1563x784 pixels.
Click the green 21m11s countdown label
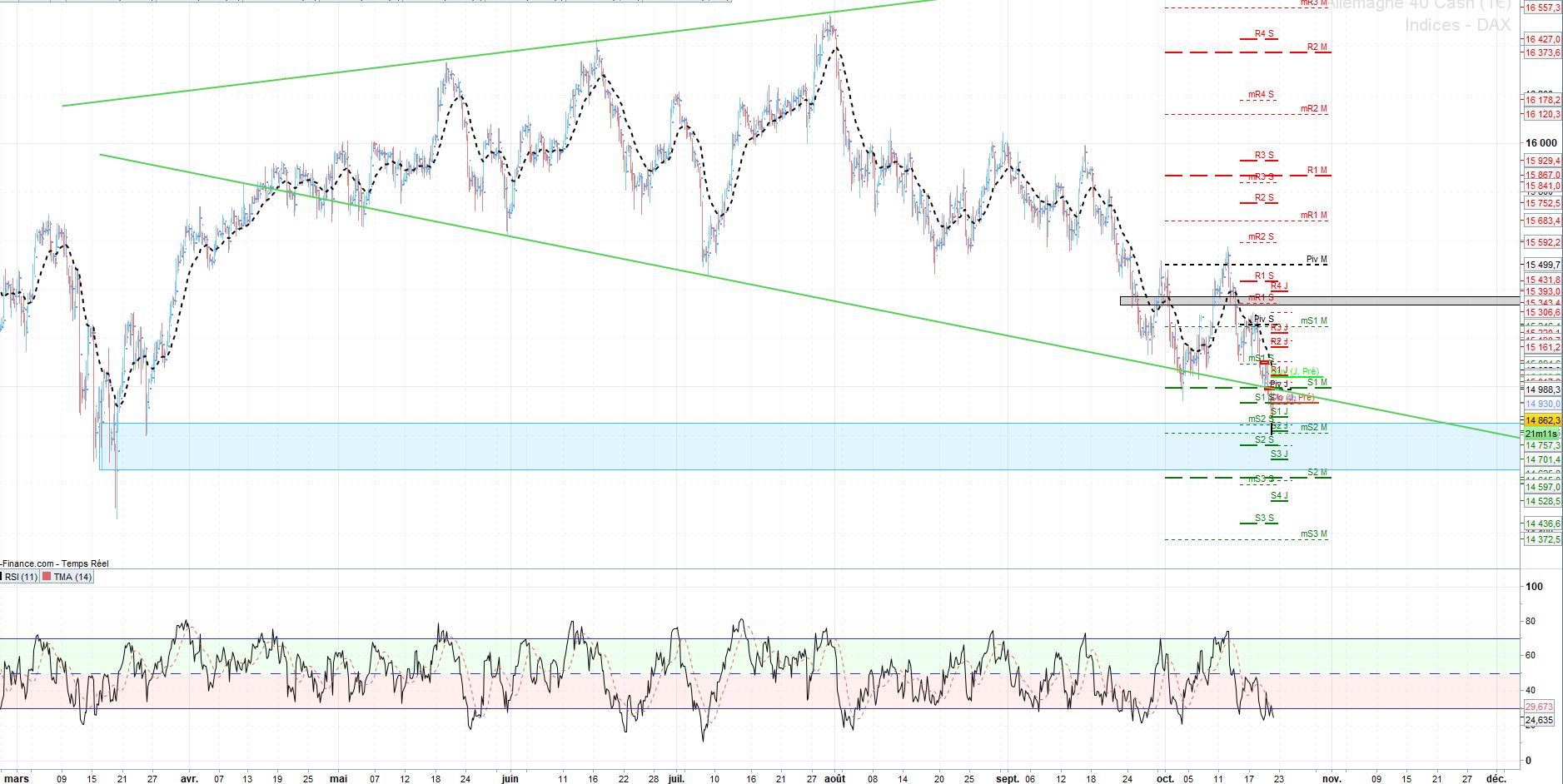click(x=1542, y=434)
